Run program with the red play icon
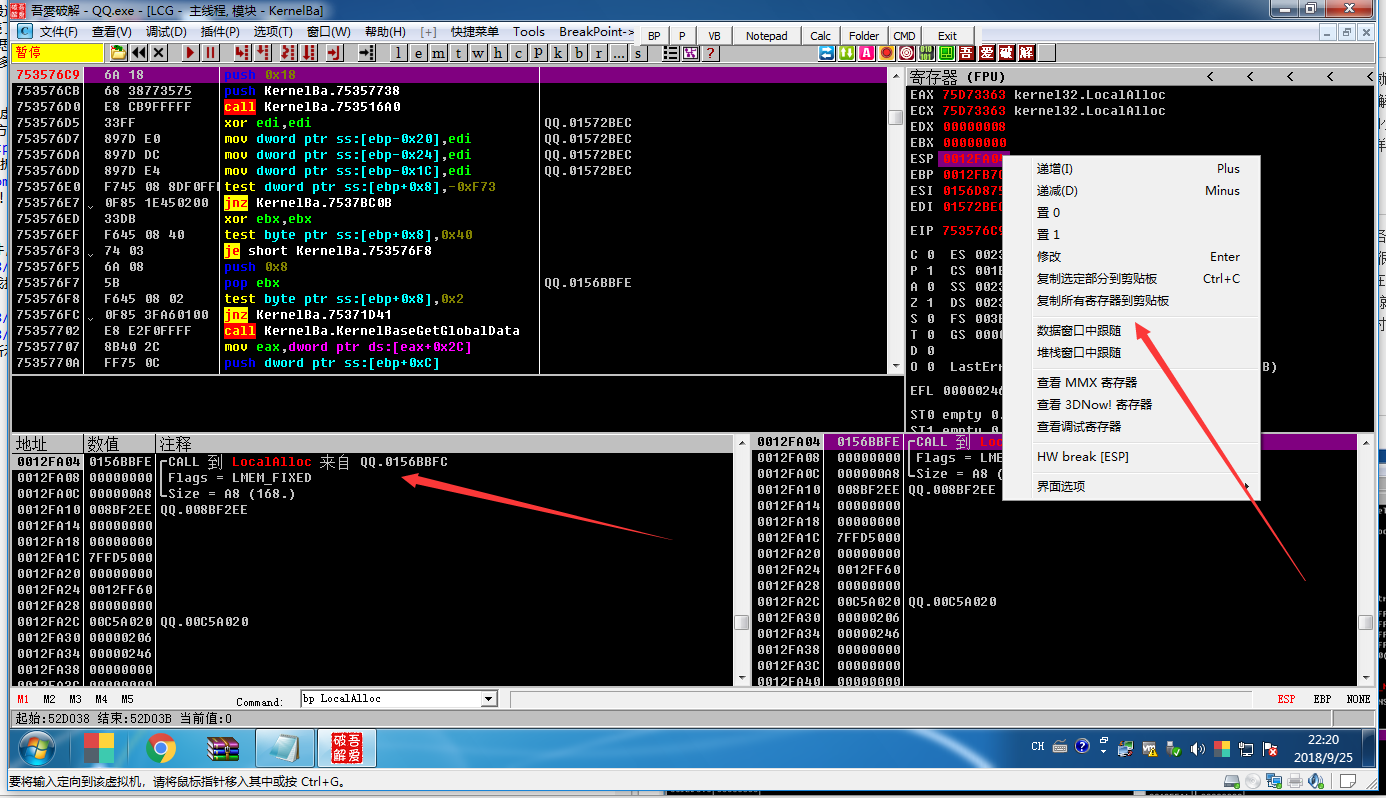This screenshot has height=798, width=1386. [190, 53]
